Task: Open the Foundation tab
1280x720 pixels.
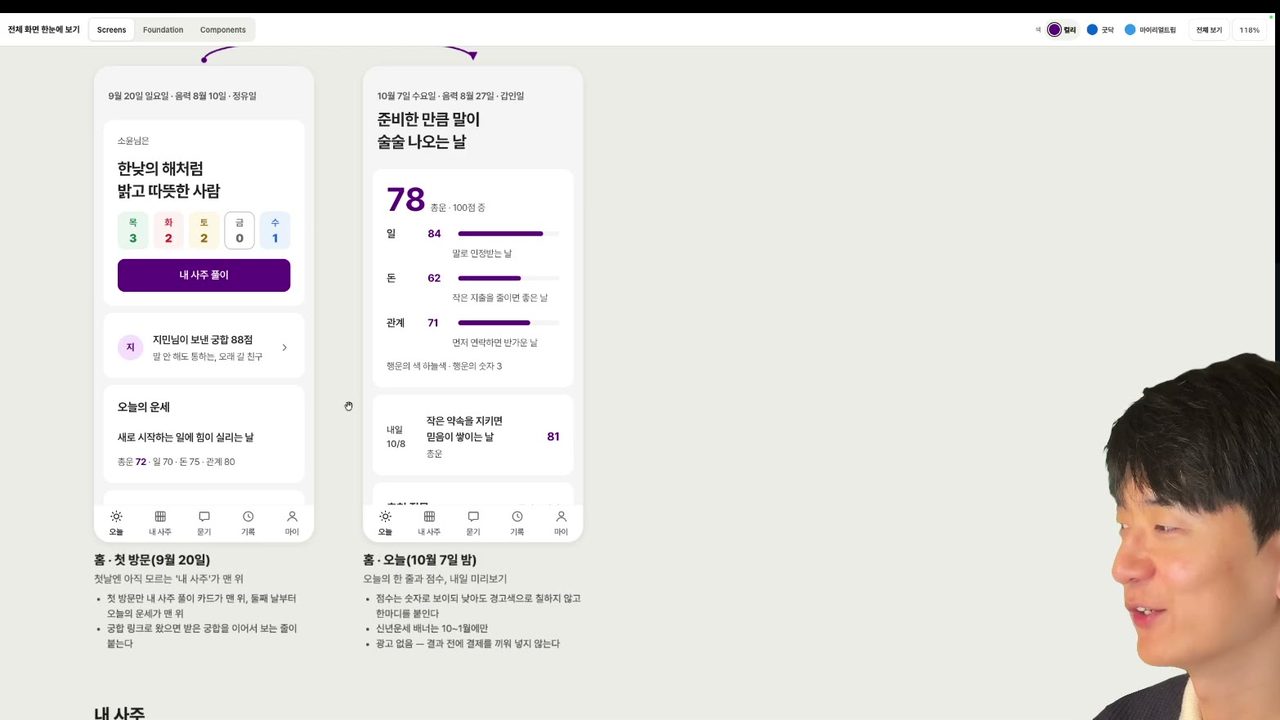Action: (x=163, y=30)
